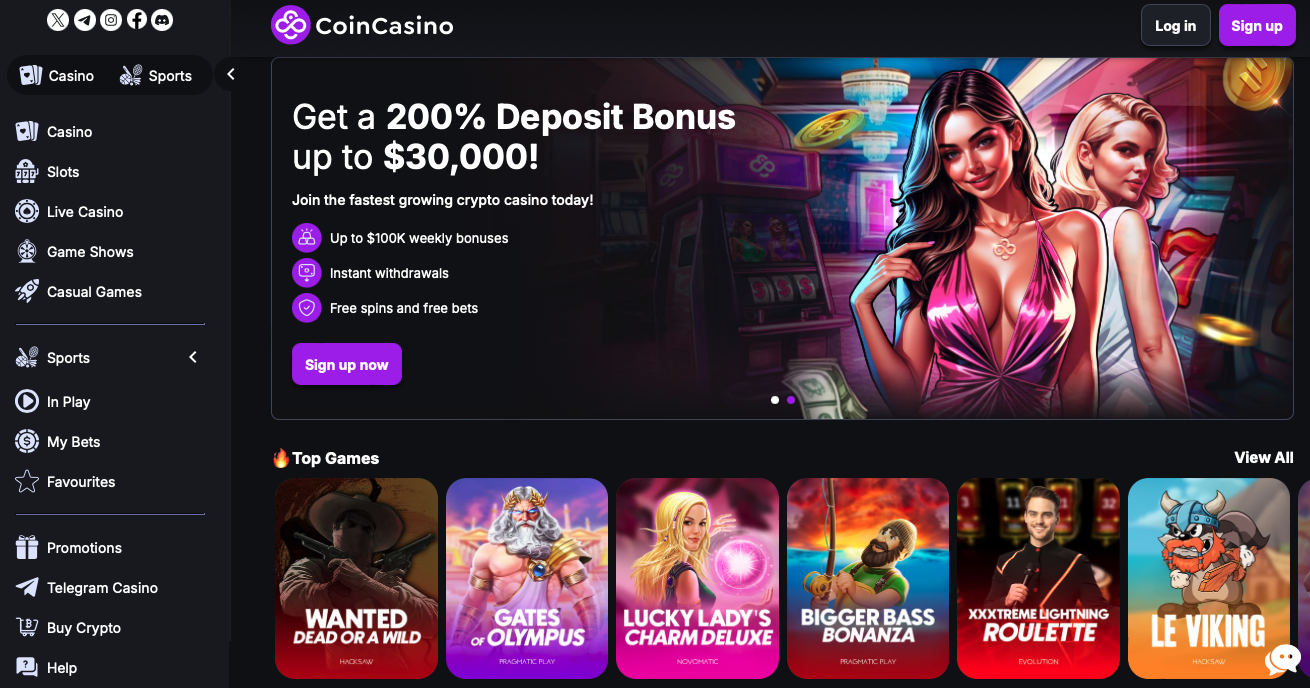1310x688 pixels.
Task: Click the Sign up now banner button
Action: tap(346, 364)
